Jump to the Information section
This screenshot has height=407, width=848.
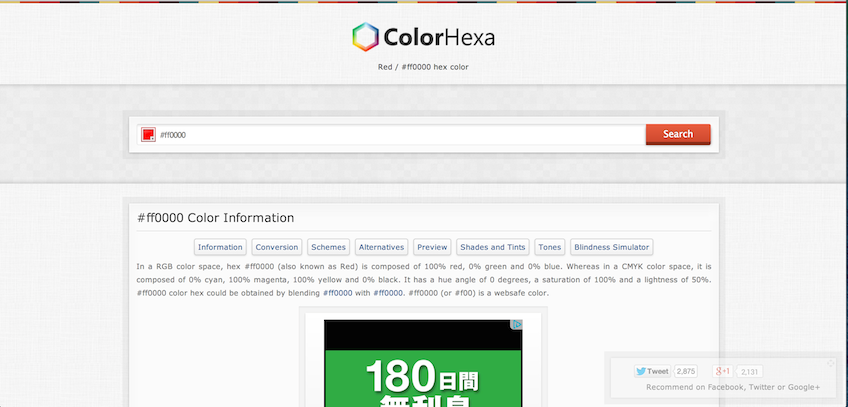click(220, 247)
